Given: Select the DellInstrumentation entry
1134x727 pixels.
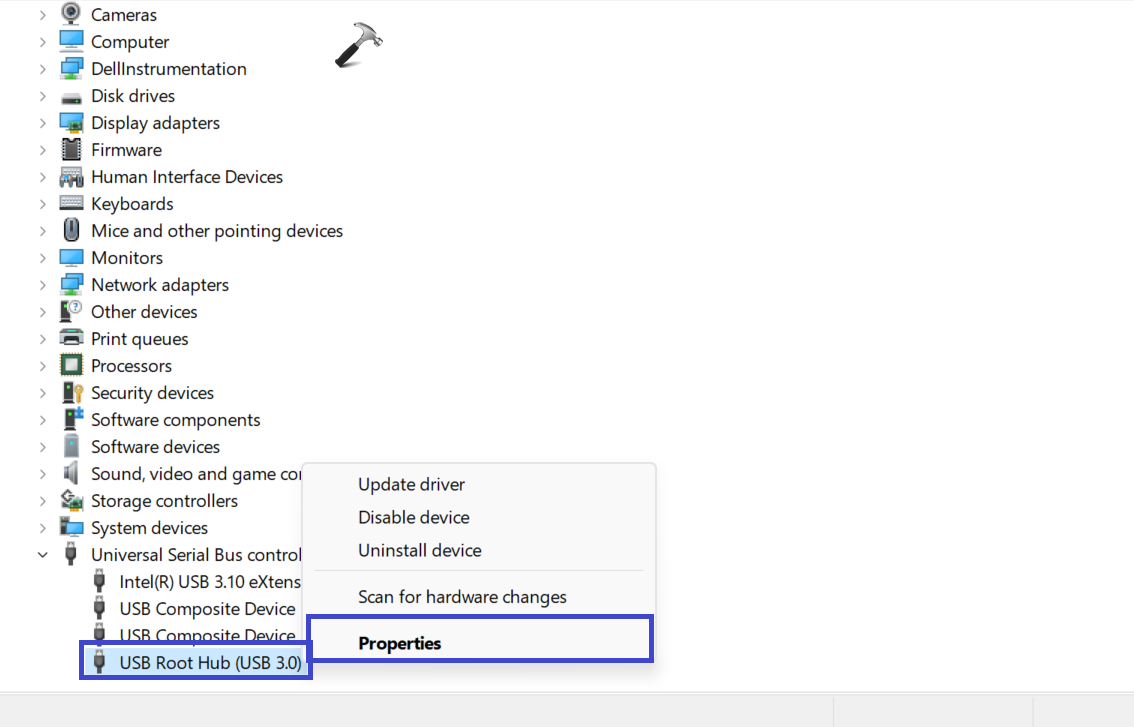Looking at the screenshot, I should [168, 69].
